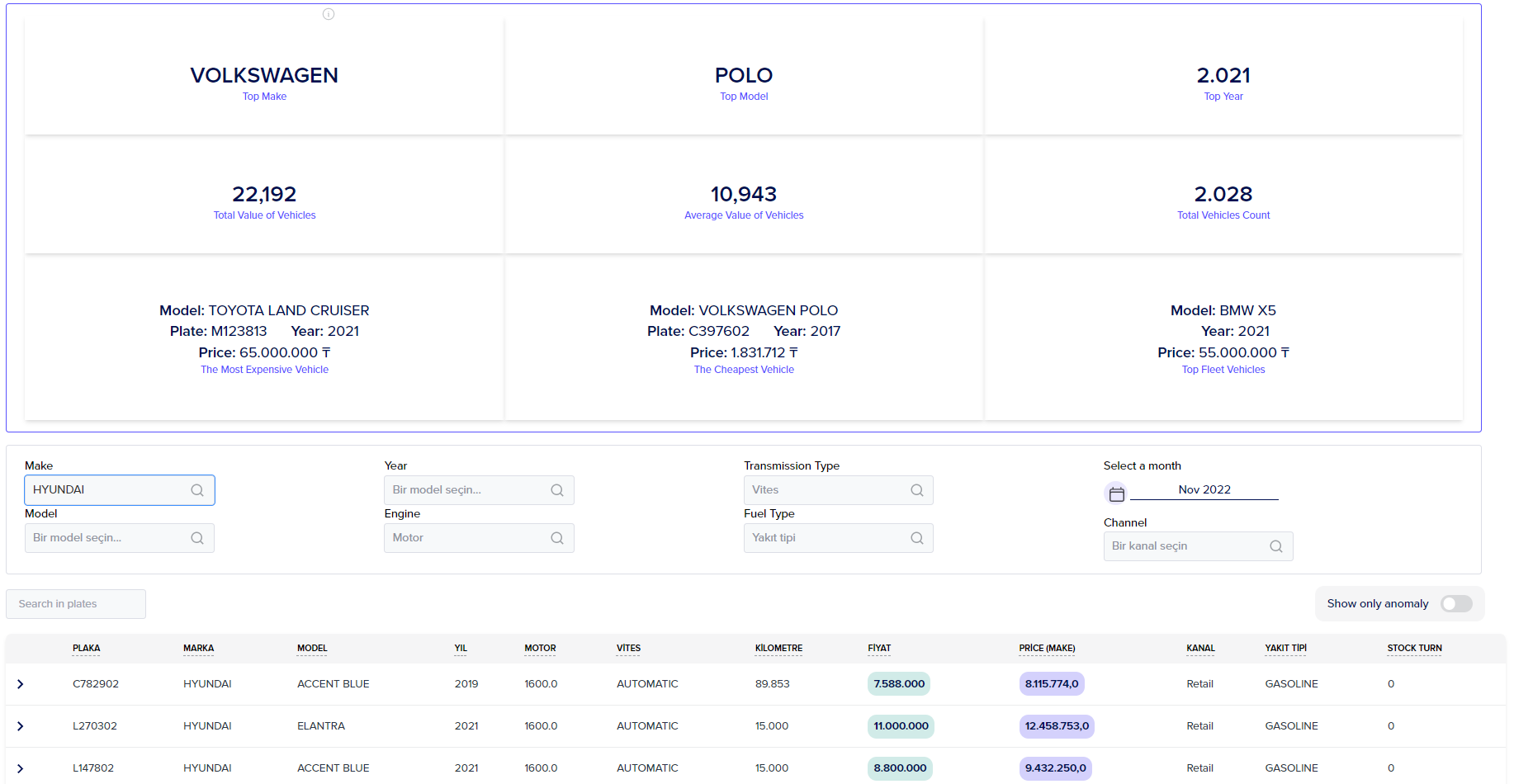Click plate L147802 cell
Image resolution: width=1514 pixels, height=784 pixels.
click(x=93, y=768)
